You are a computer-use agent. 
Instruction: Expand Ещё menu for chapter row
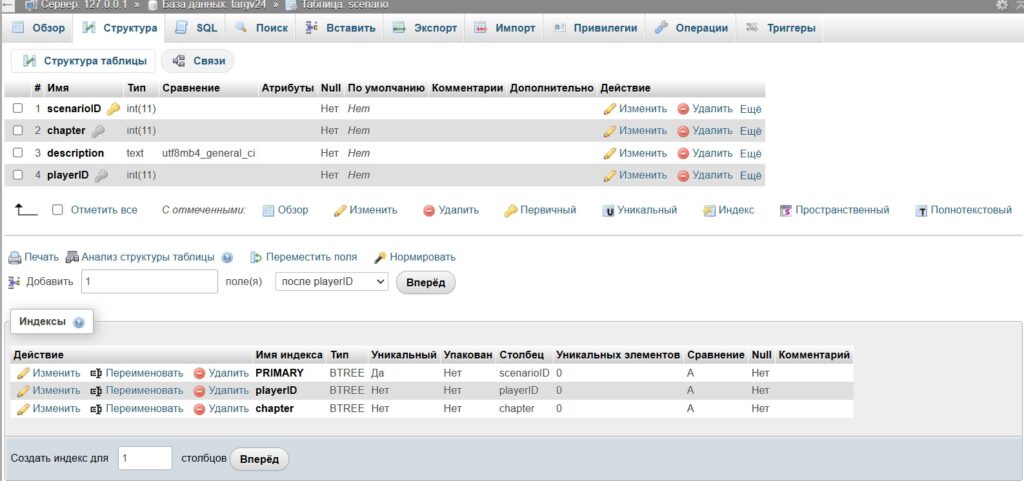pos(751,131)
